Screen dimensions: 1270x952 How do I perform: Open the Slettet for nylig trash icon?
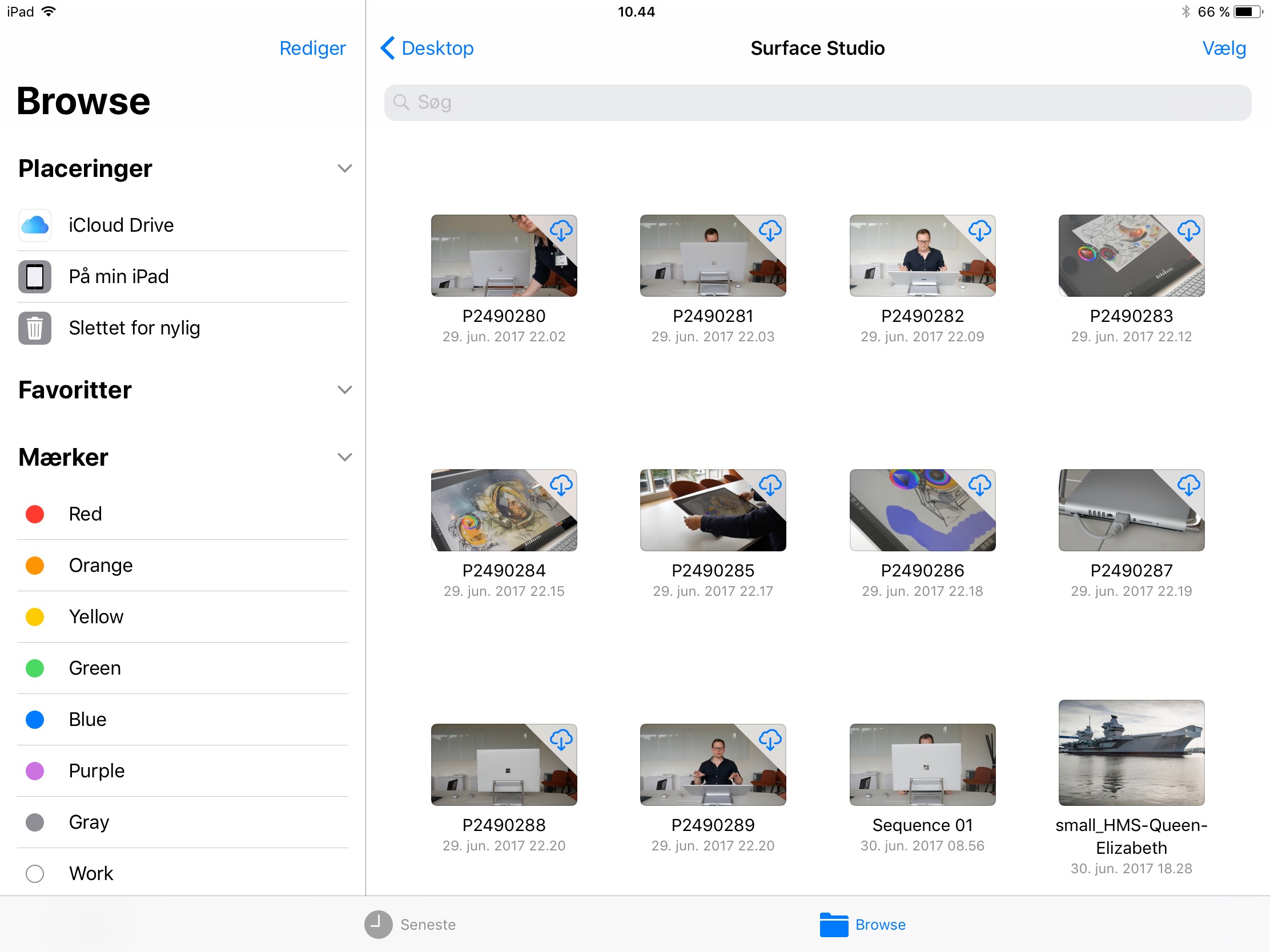click(34, 328)
